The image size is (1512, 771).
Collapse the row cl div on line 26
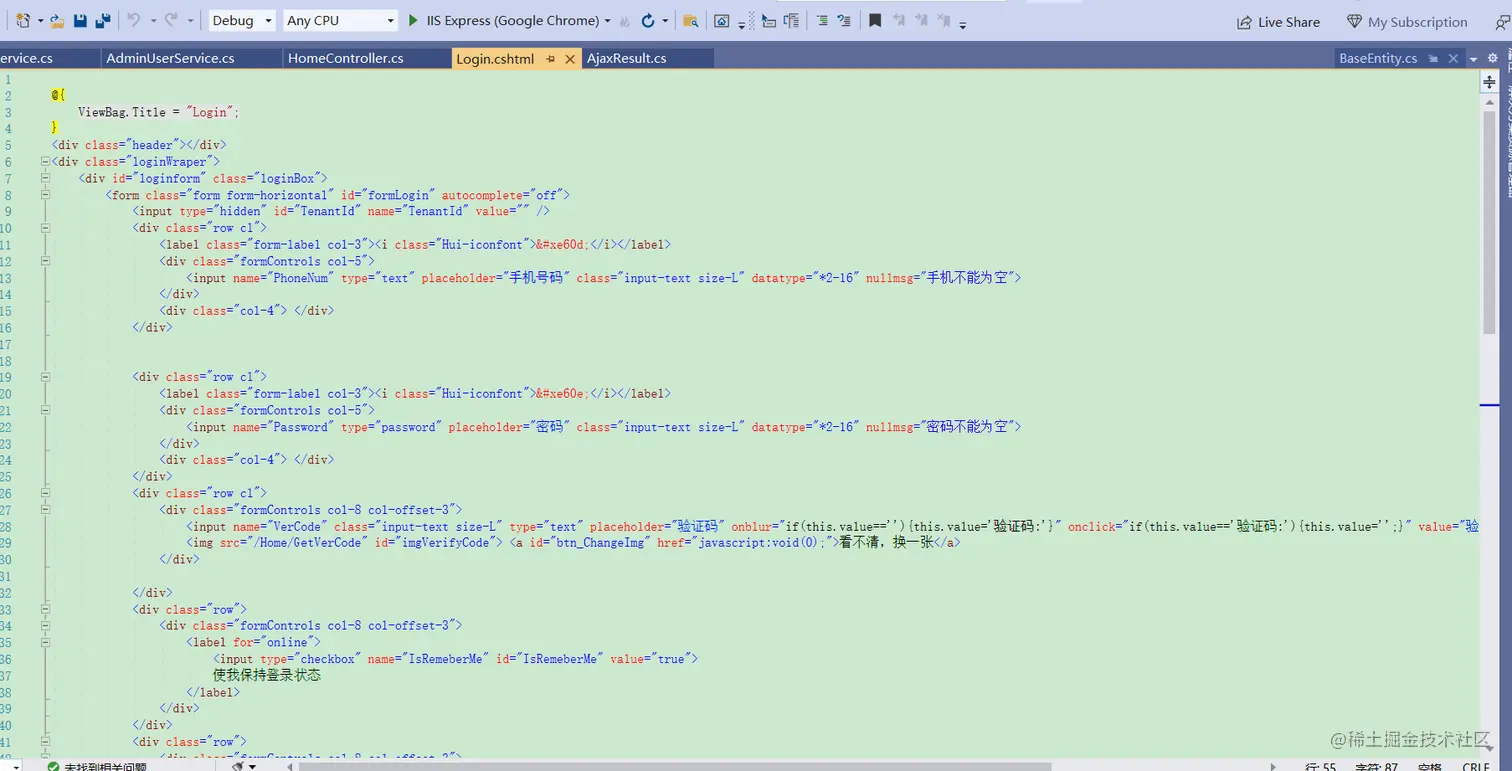pos(45,493)
